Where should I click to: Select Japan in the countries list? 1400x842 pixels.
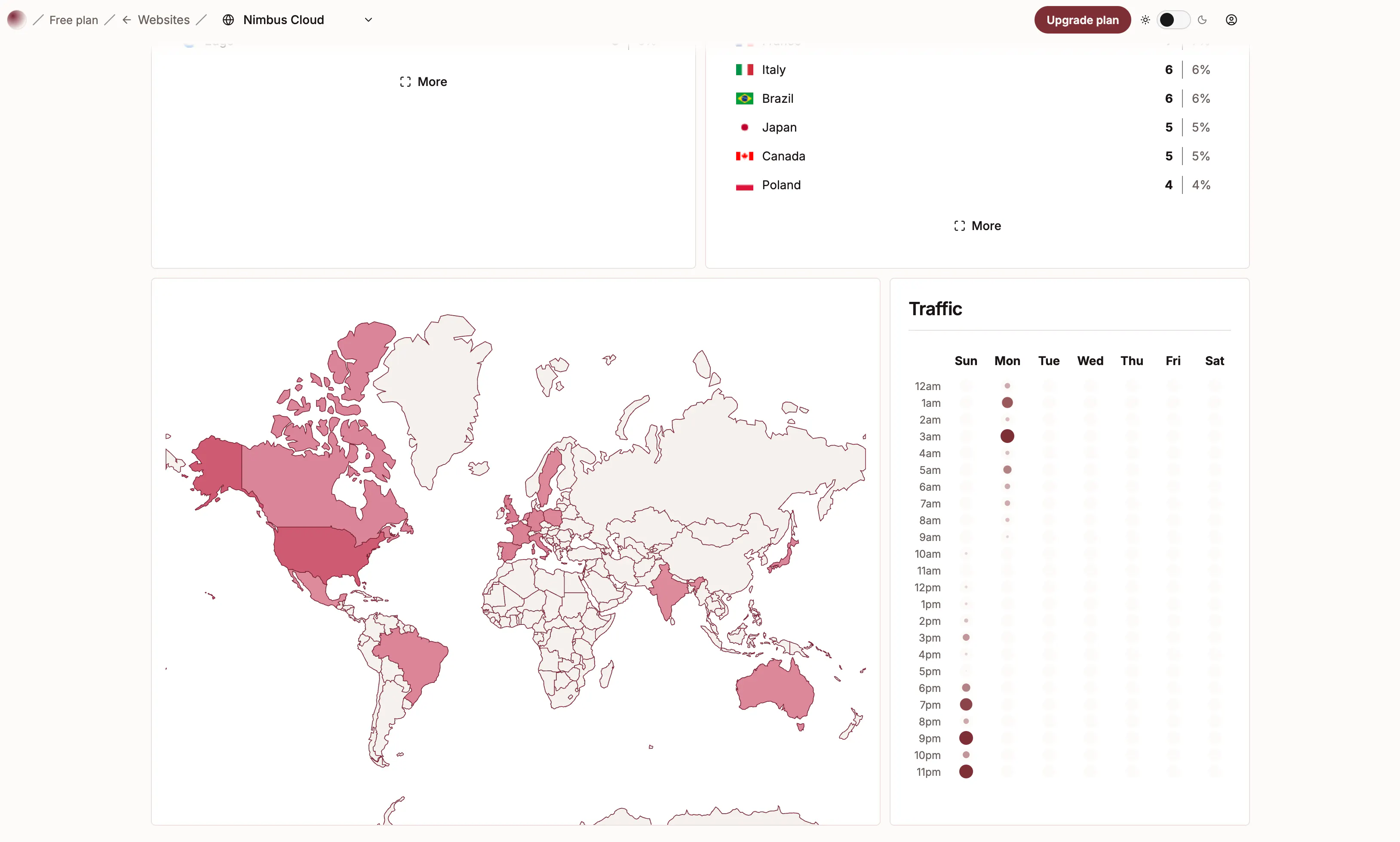(x=972, y=128)
